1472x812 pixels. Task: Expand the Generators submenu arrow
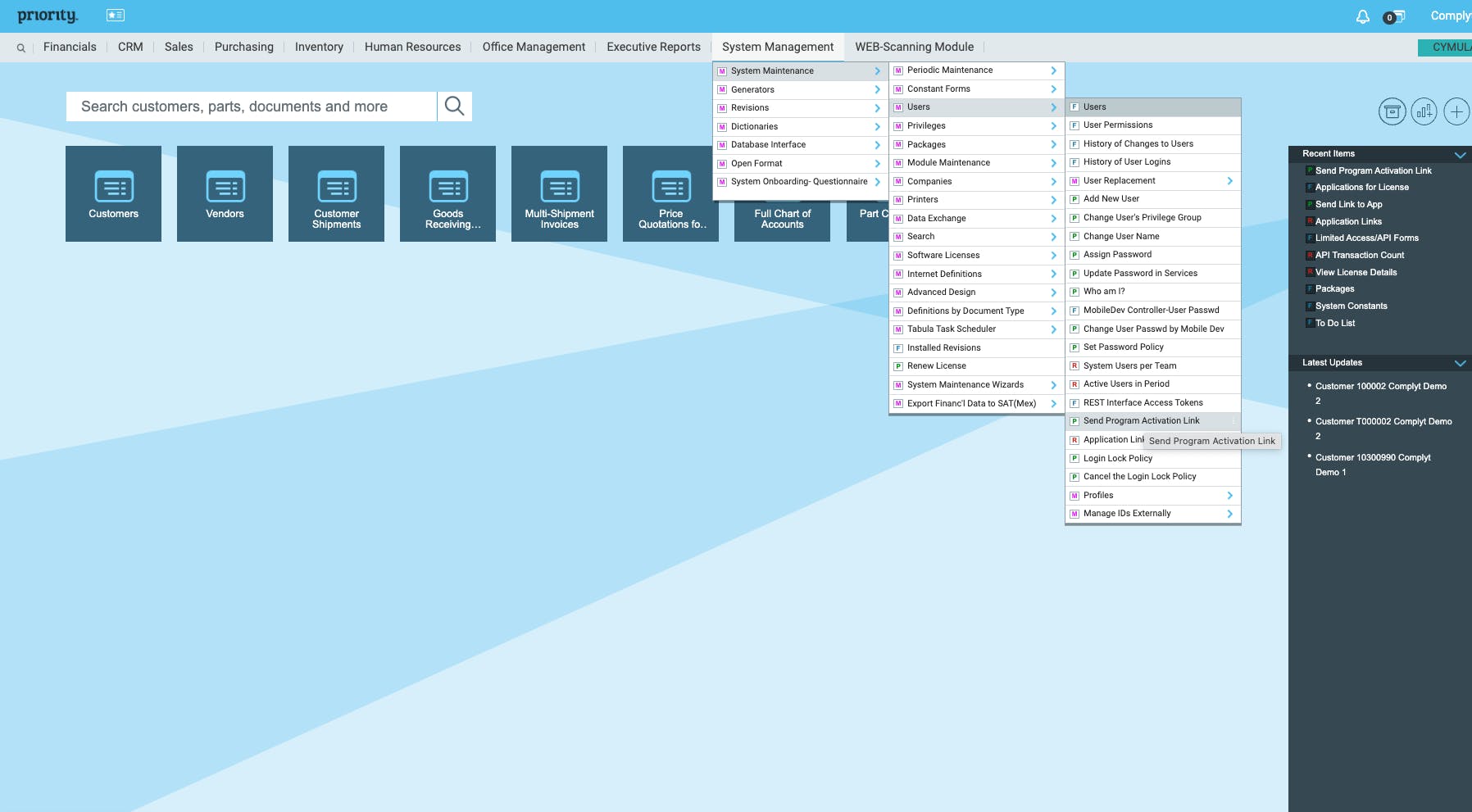coord(877,90)
